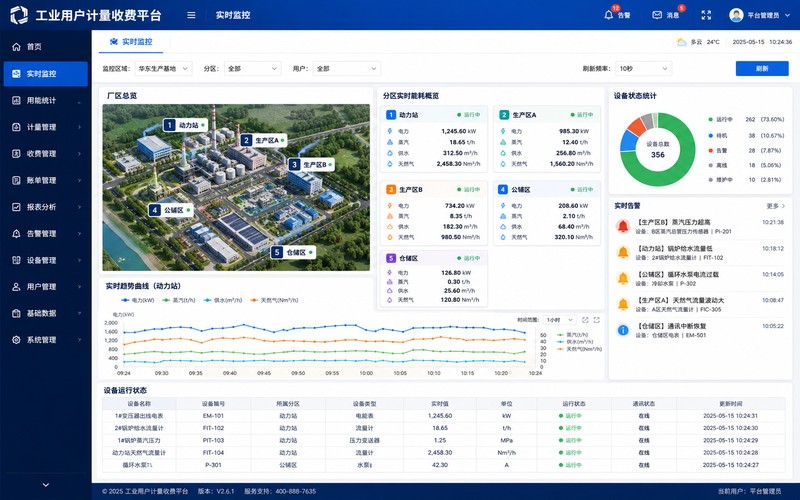Viewport: 800px width, 500px height.
Task: Enter fullscreen via header expand icon
Action: (706, 15)
